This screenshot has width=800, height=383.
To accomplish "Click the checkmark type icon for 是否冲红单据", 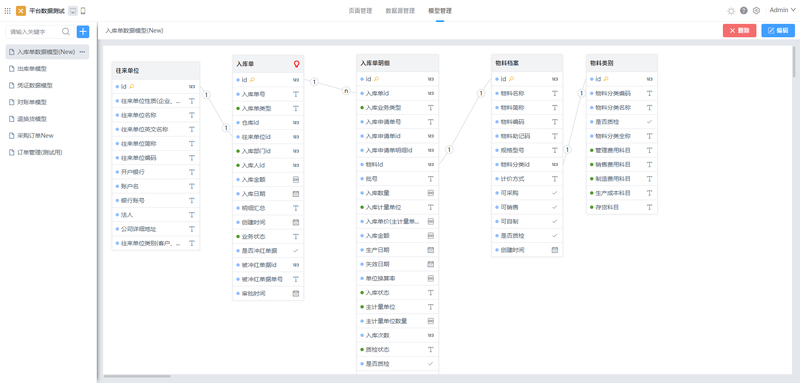I will click(296, 250).
